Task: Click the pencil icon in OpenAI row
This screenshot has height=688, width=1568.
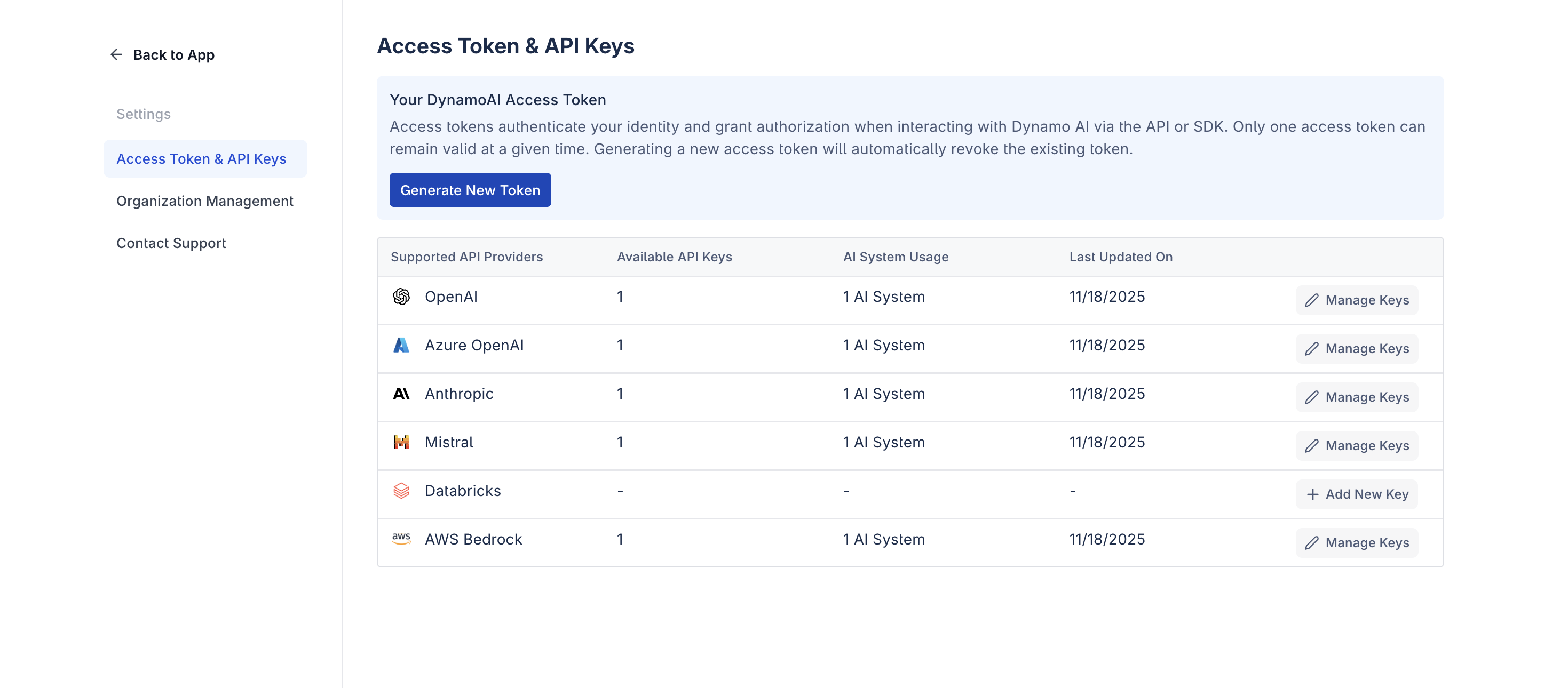Action: [x=1312, y=300]
